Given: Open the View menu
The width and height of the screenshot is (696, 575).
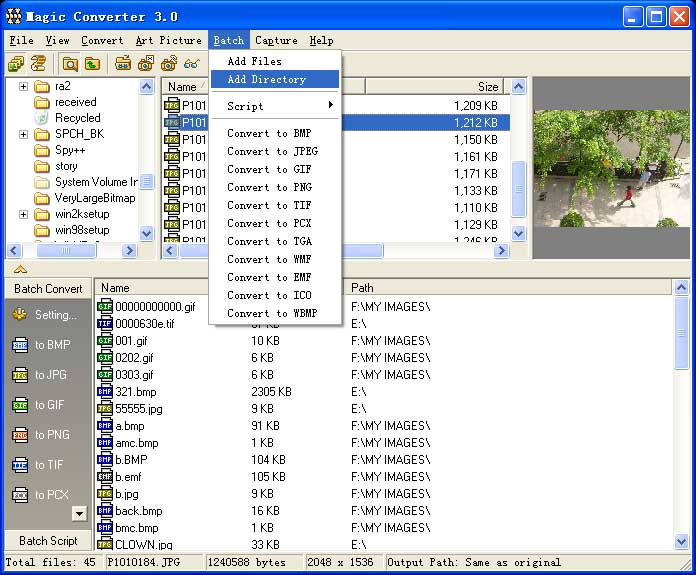Looking at the screenshot, I should click(57, 40).
